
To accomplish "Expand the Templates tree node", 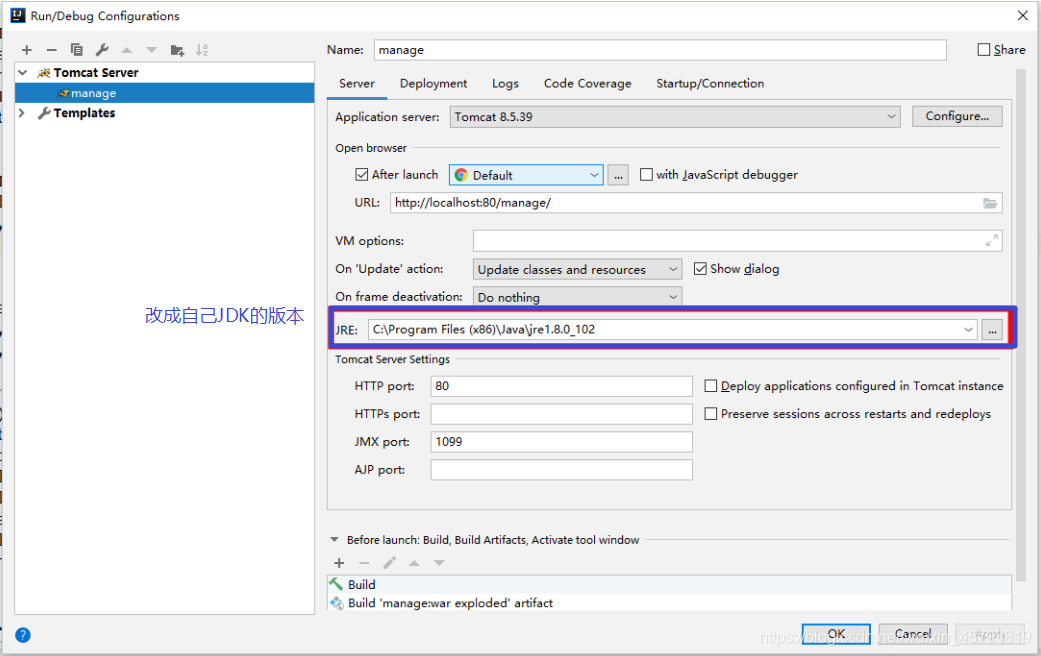I will 21,113.
